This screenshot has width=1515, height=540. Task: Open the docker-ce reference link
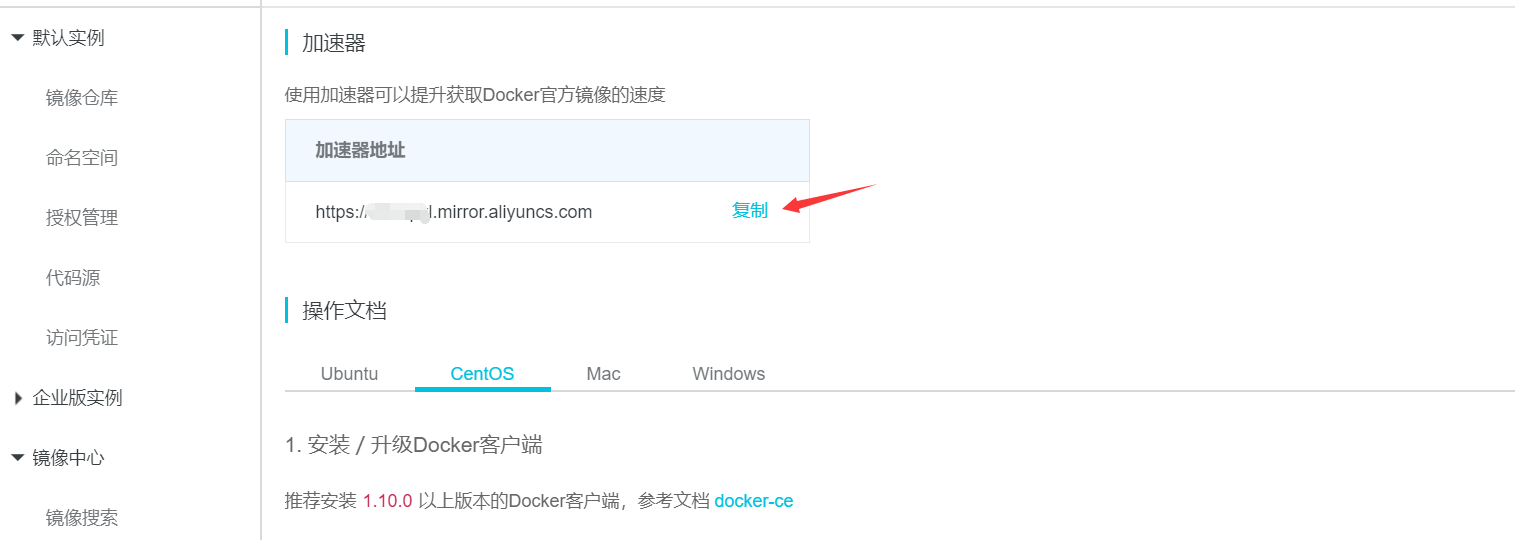point(754,501)
